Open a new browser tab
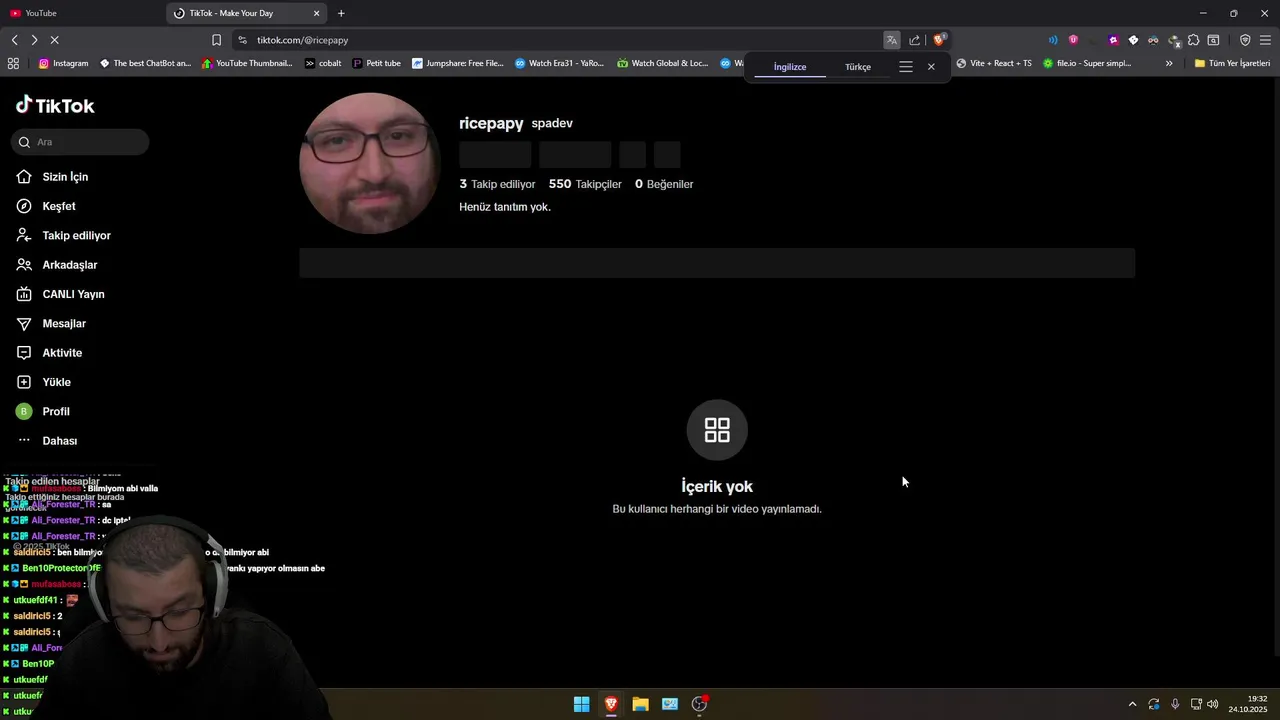 (x=341, y=13)
